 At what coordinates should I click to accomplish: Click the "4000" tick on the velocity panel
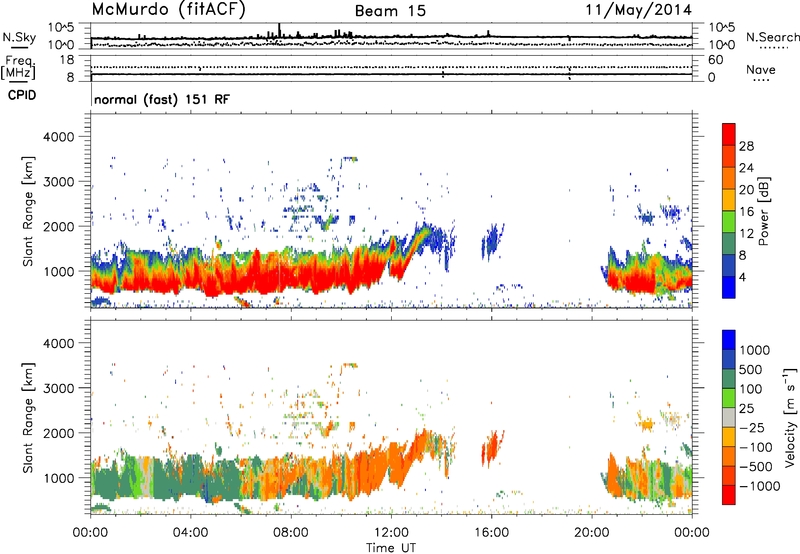point(58,343)
